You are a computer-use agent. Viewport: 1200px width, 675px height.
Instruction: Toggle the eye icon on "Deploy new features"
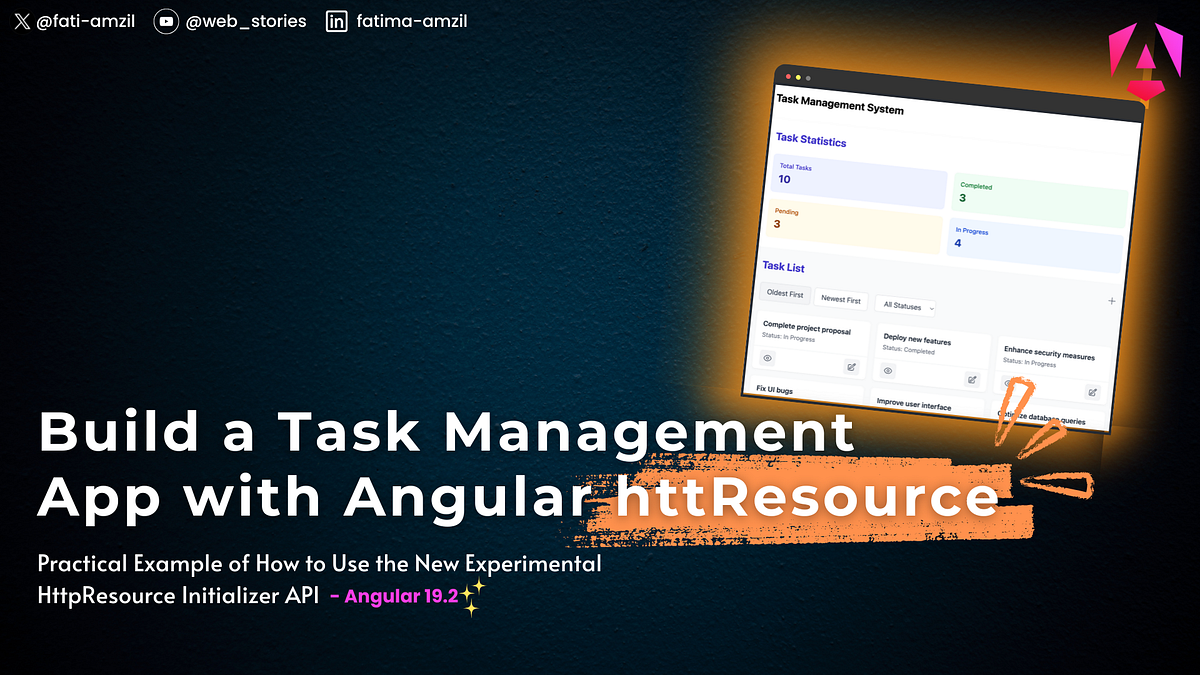coord(888,370)
